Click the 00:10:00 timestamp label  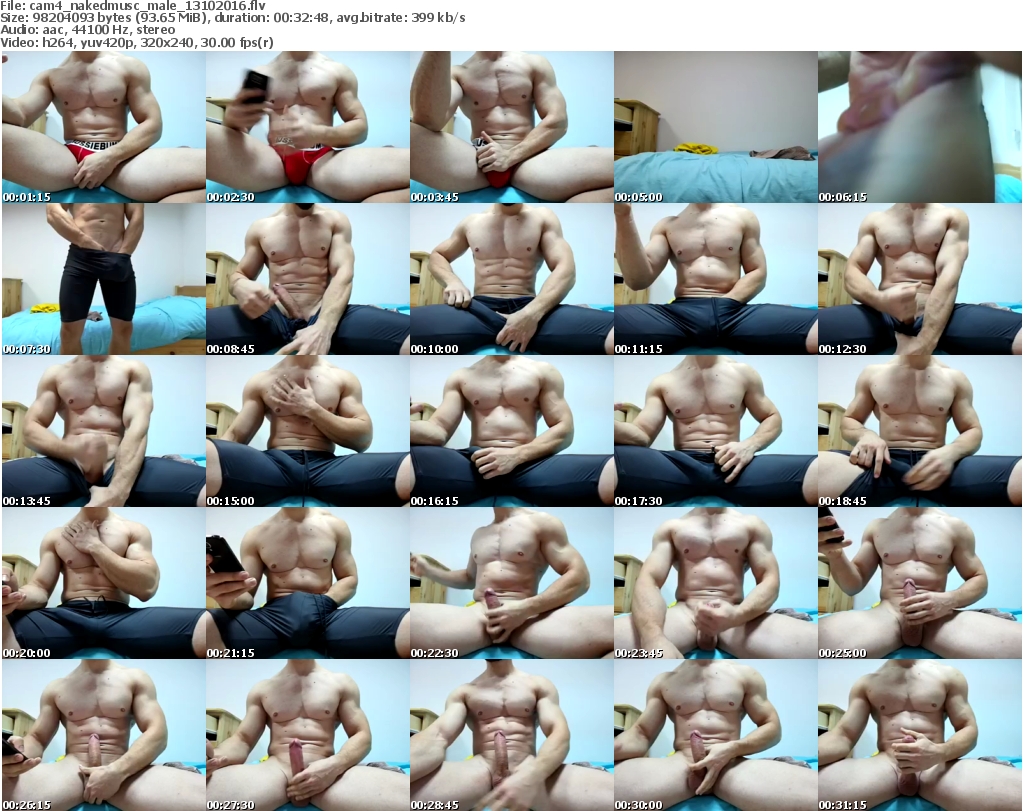pyautogui.click(x=435, y=349)
